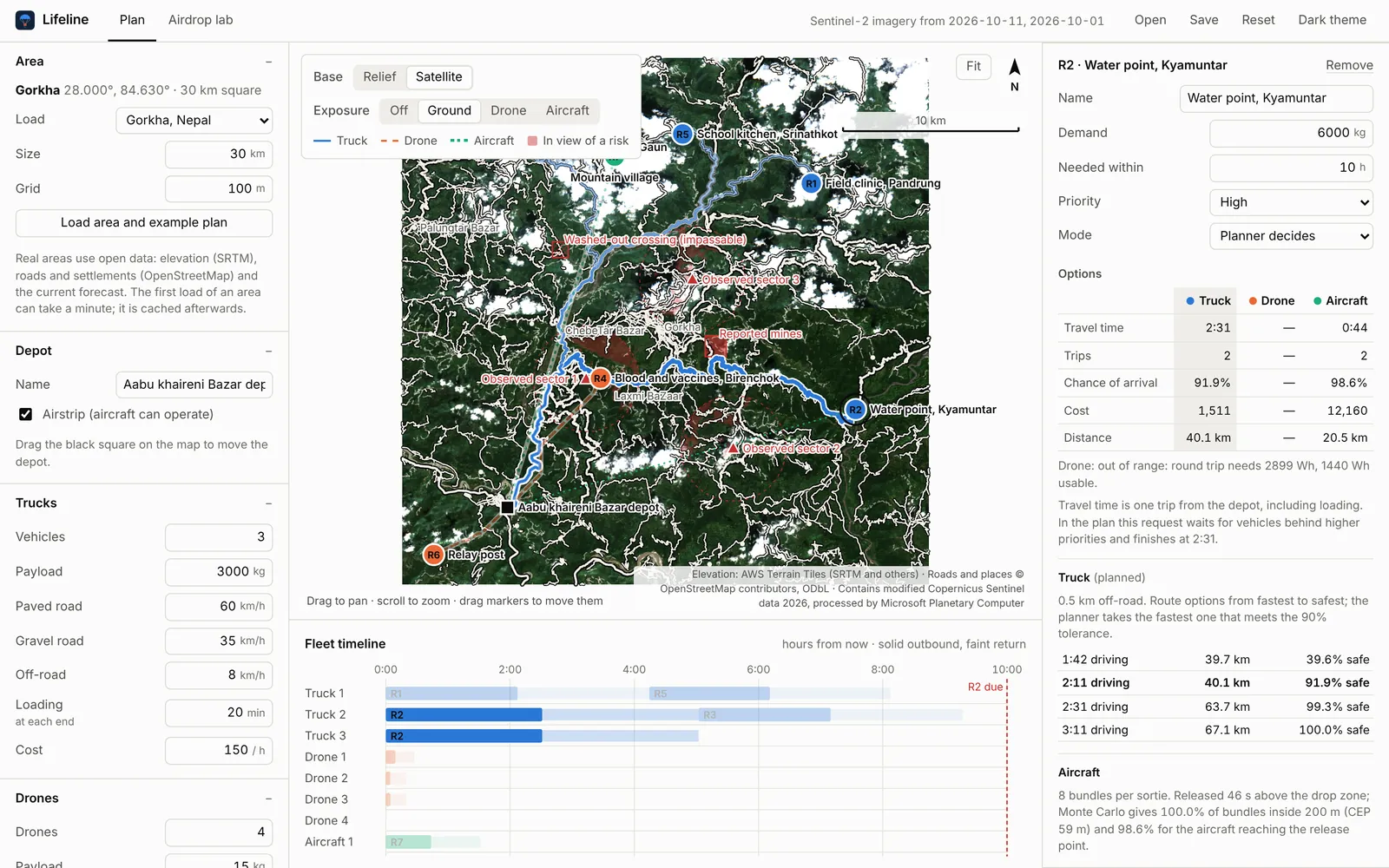Select the 3:11 driving route option
The height and width of the screenshot is (868, 1389).
click(x=1215, y=730)
